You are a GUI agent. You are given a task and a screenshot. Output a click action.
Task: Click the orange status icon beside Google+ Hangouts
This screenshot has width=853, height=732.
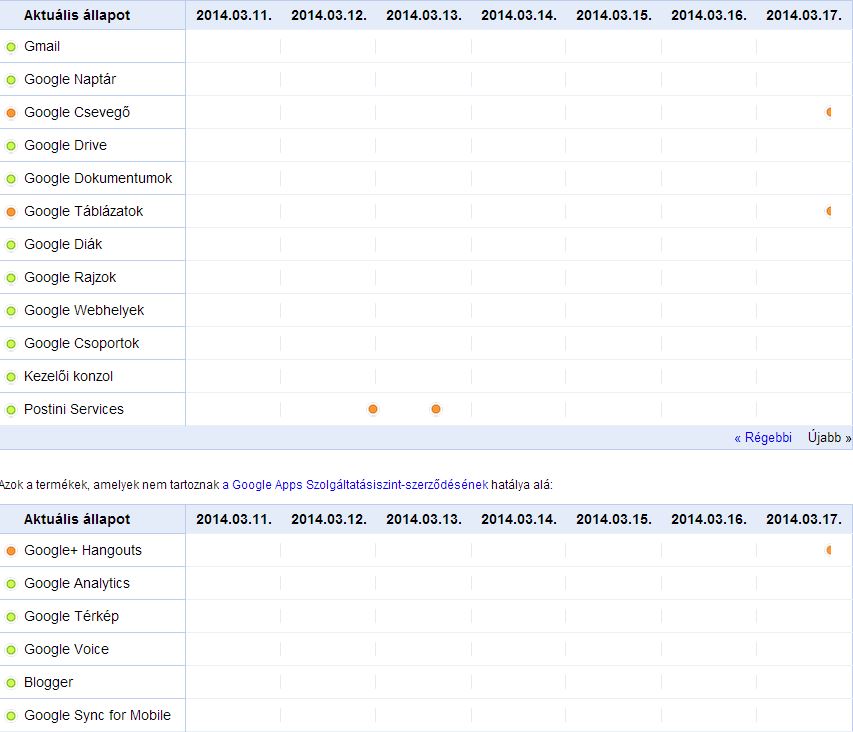coord(11,551)
